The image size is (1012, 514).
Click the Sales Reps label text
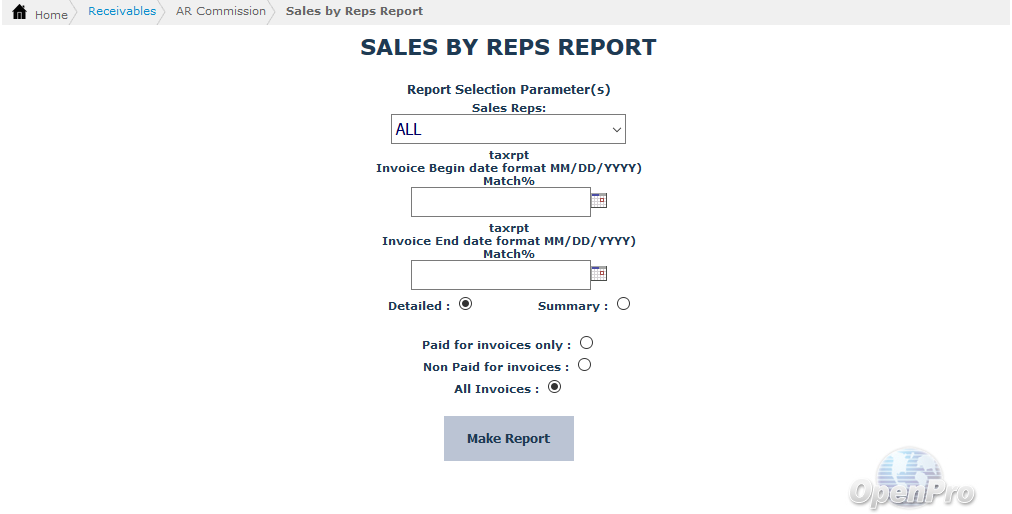click(508, 108)
